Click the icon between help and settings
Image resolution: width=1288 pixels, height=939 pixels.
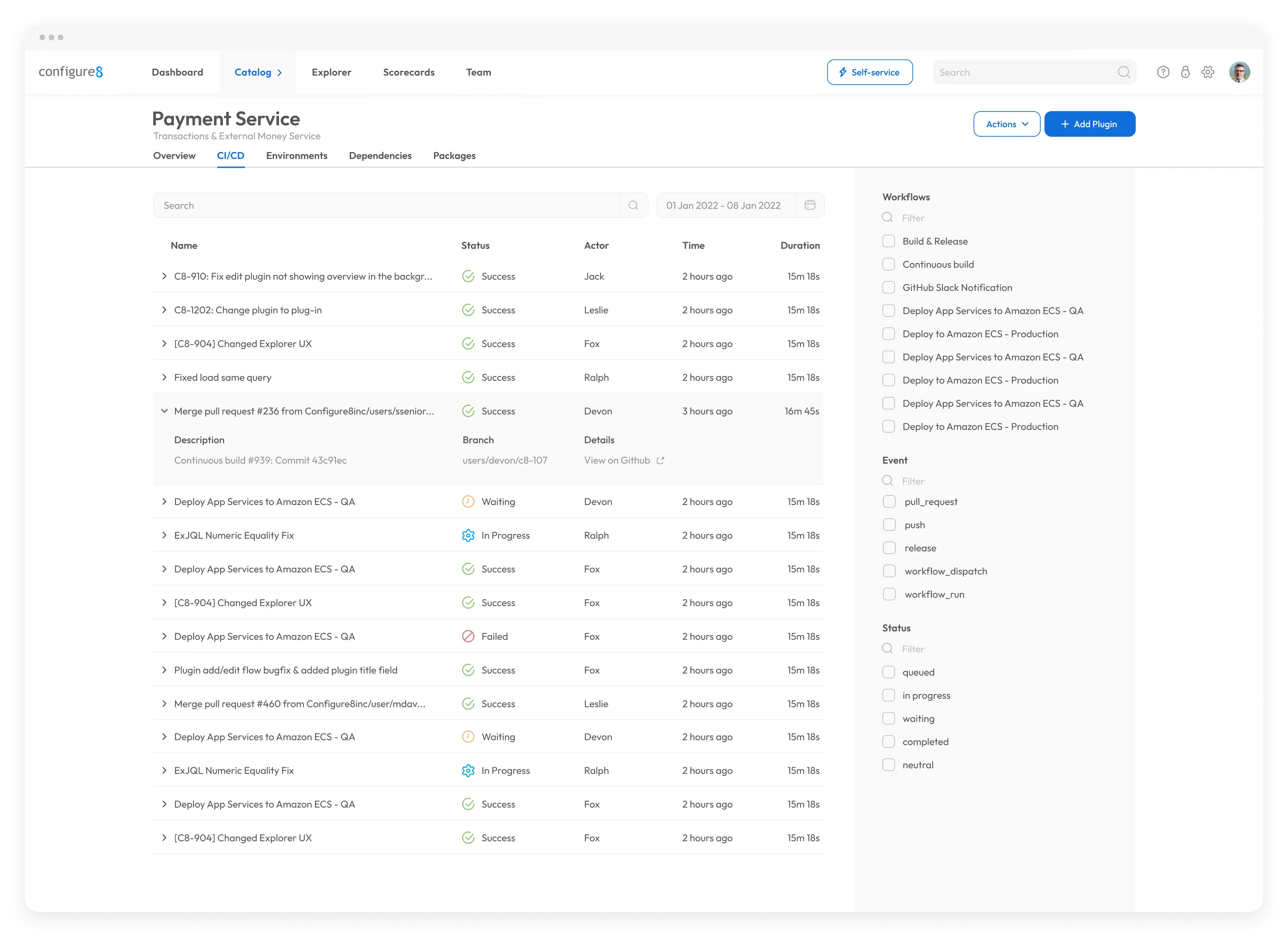[1185, 72]
